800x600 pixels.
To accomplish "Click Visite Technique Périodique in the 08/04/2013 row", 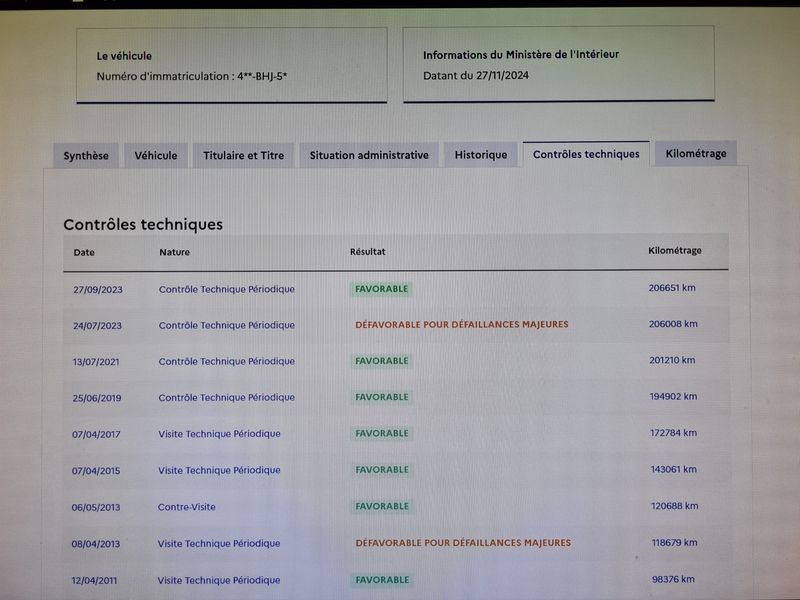I will 219,544.
